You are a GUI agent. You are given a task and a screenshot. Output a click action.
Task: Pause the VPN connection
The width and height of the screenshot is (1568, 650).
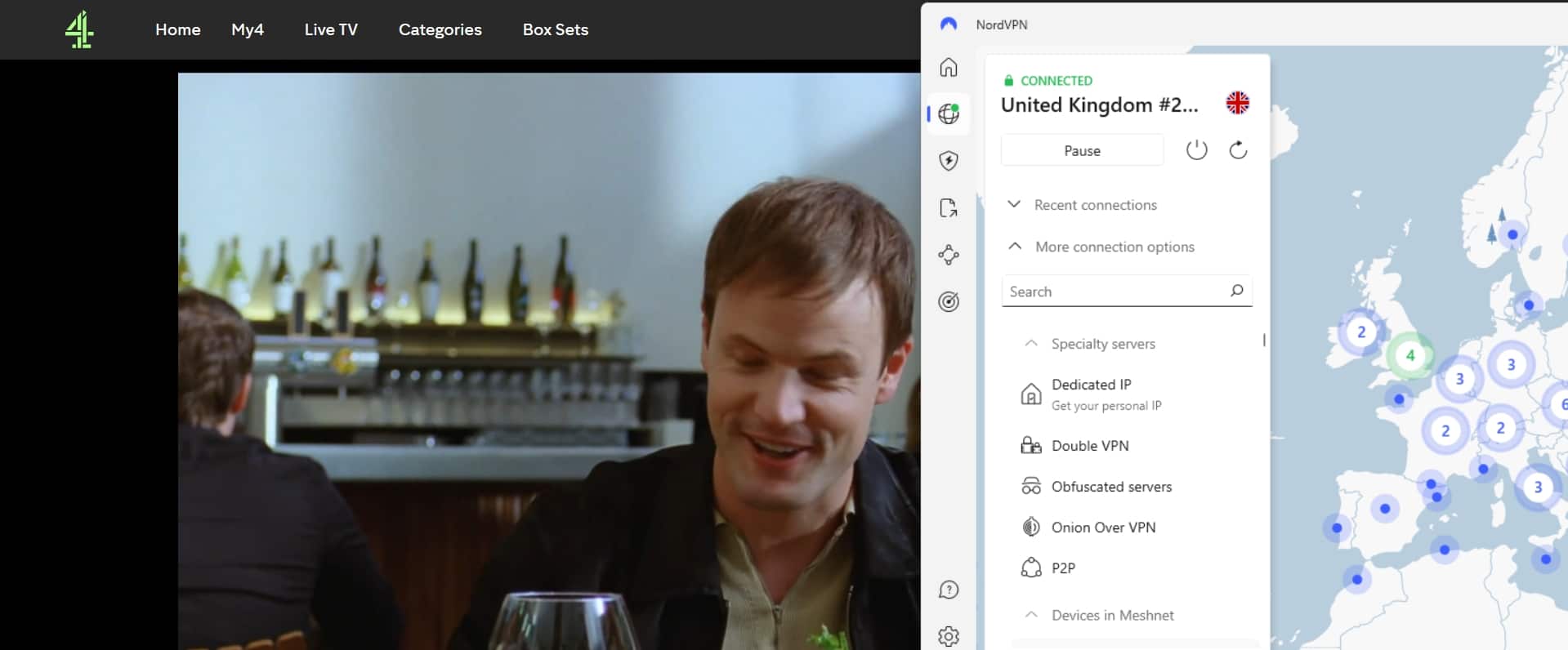(1082, 151)
